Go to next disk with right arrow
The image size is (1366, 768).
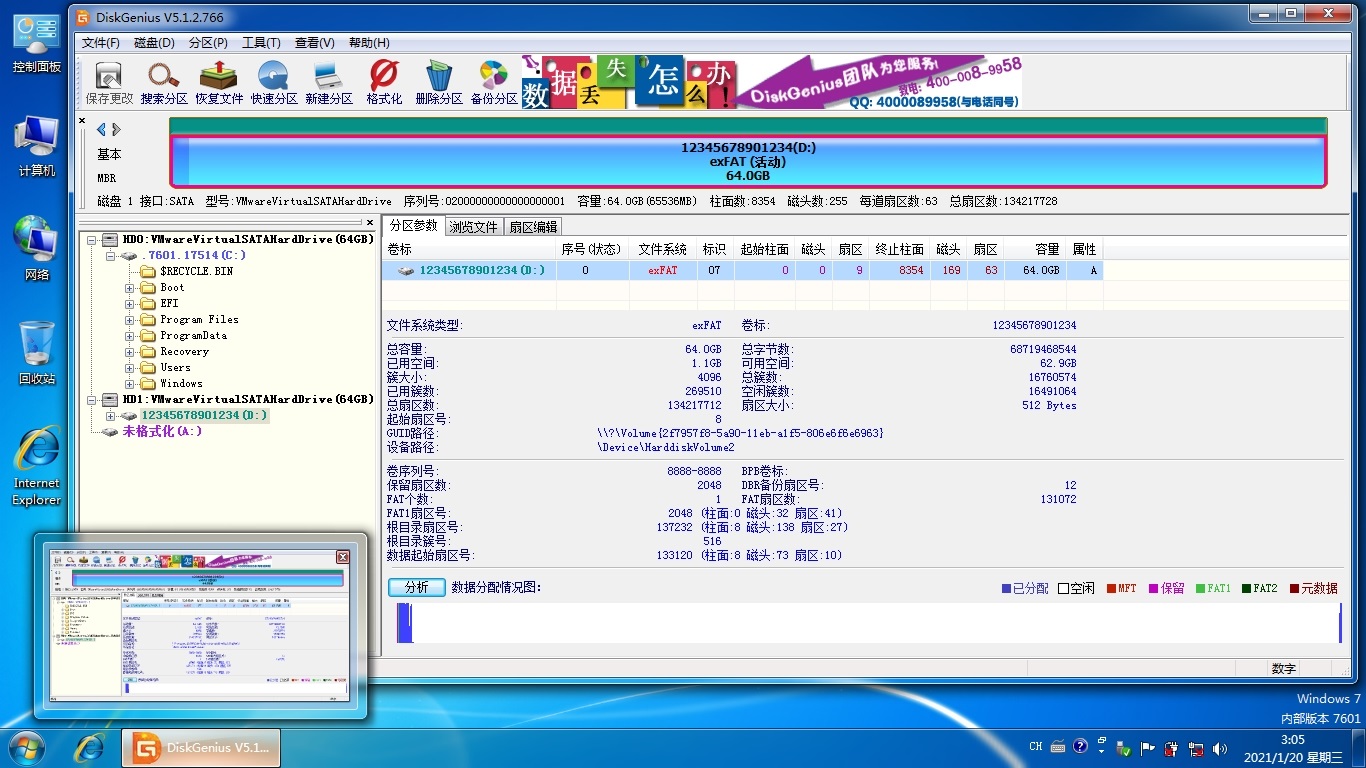pos(116,129)
